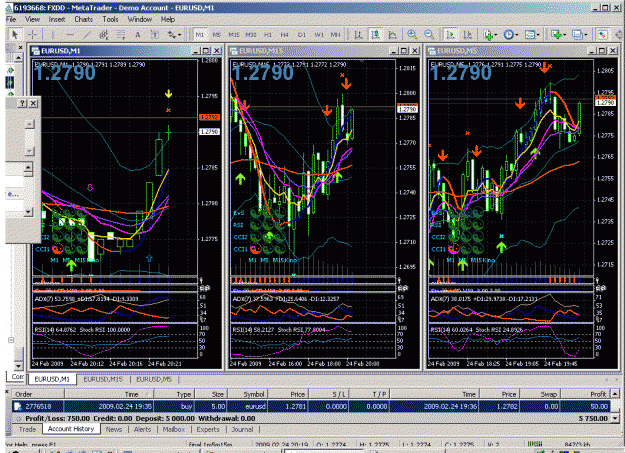Expand the periods dropdown arrow
This screenshot has height=453, width=625.
(517, 35)
